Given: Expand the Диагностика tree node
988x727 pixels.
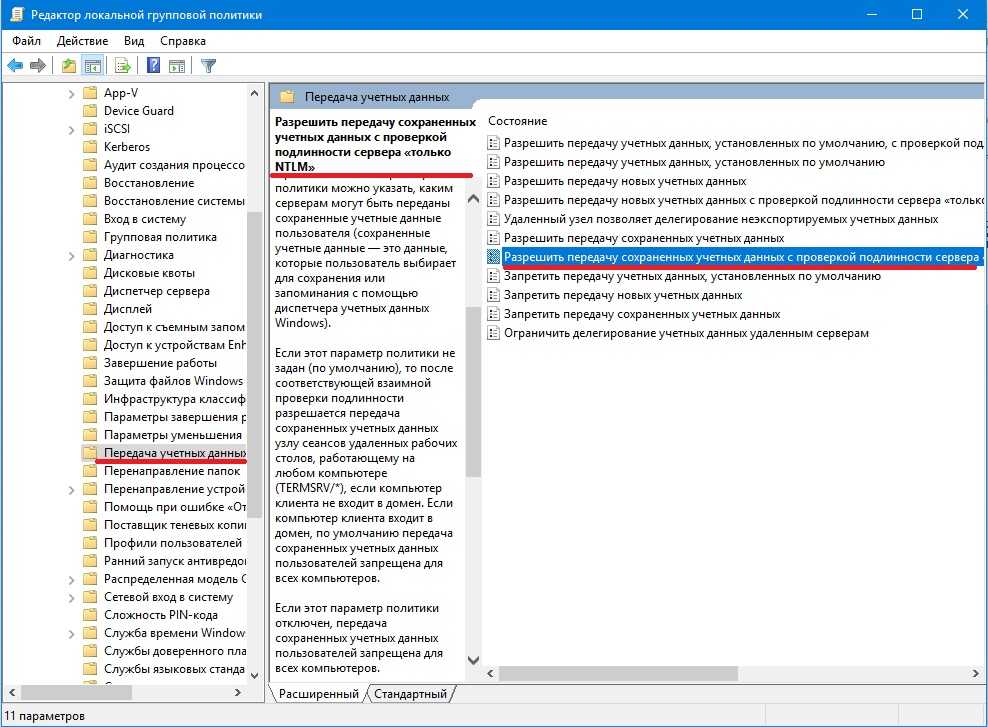Looking at the screenshot, I should pyautogui.click(x=72, y=255).
